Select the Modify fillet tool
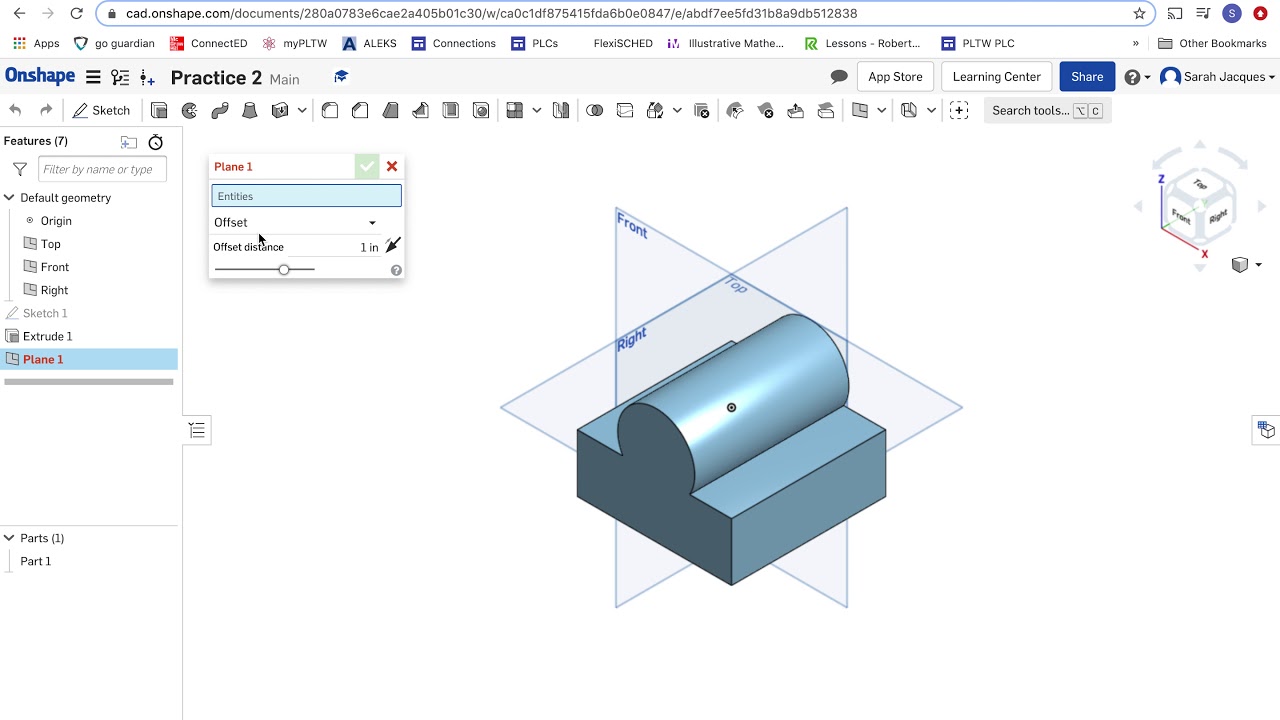Viewport: 1280px width, 720px height. [x=735, y=111]
